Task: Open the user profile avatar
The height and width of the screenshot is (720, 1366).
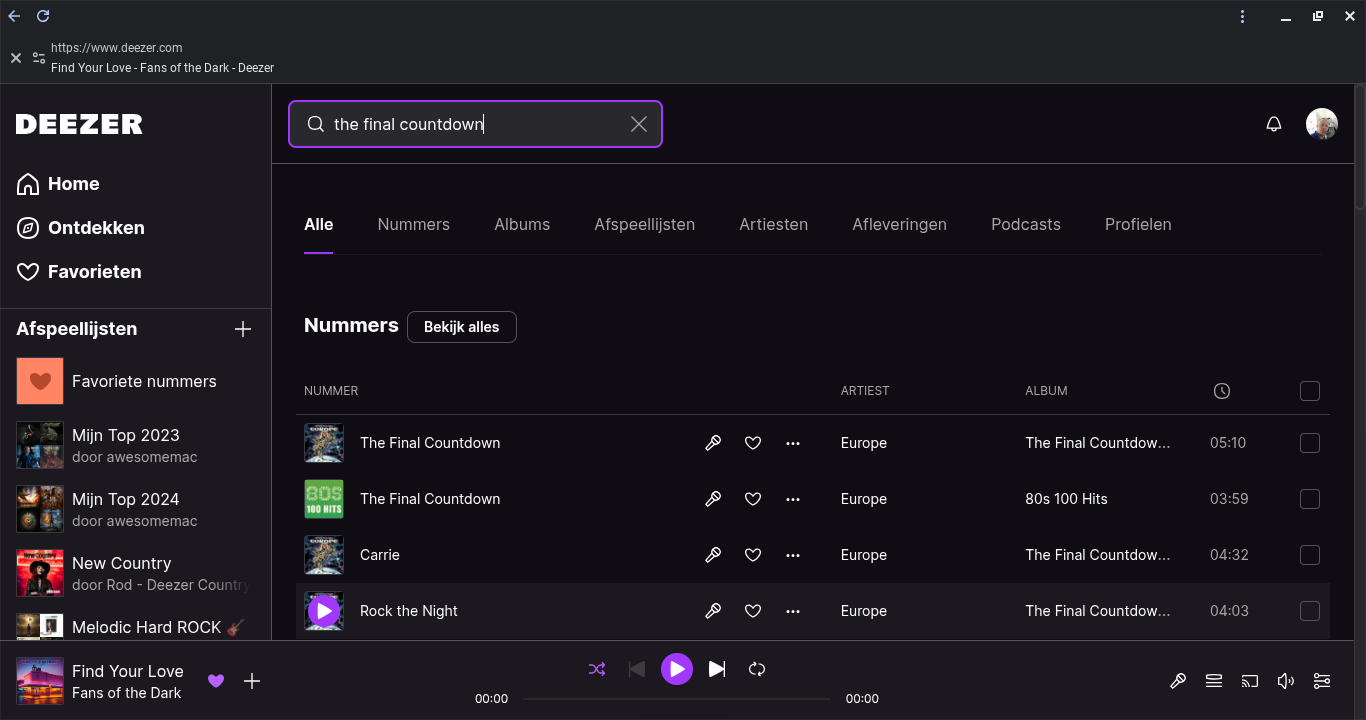Action: pos(1322,124)
